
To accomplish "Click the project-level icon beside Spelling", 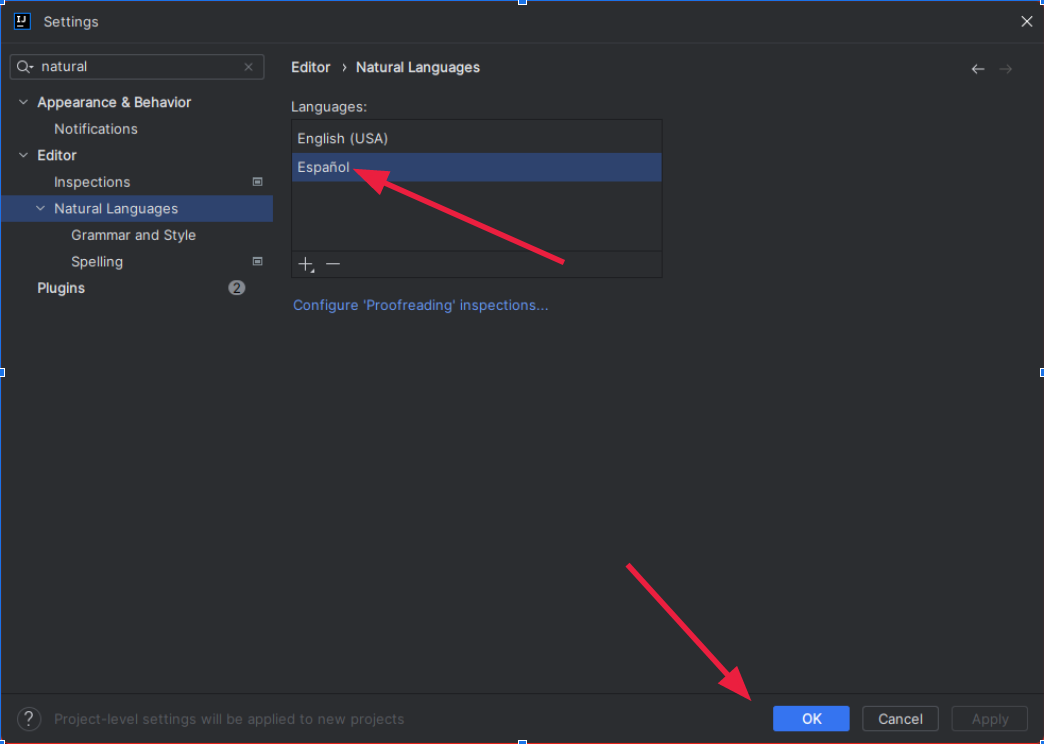I will [257, 261].
